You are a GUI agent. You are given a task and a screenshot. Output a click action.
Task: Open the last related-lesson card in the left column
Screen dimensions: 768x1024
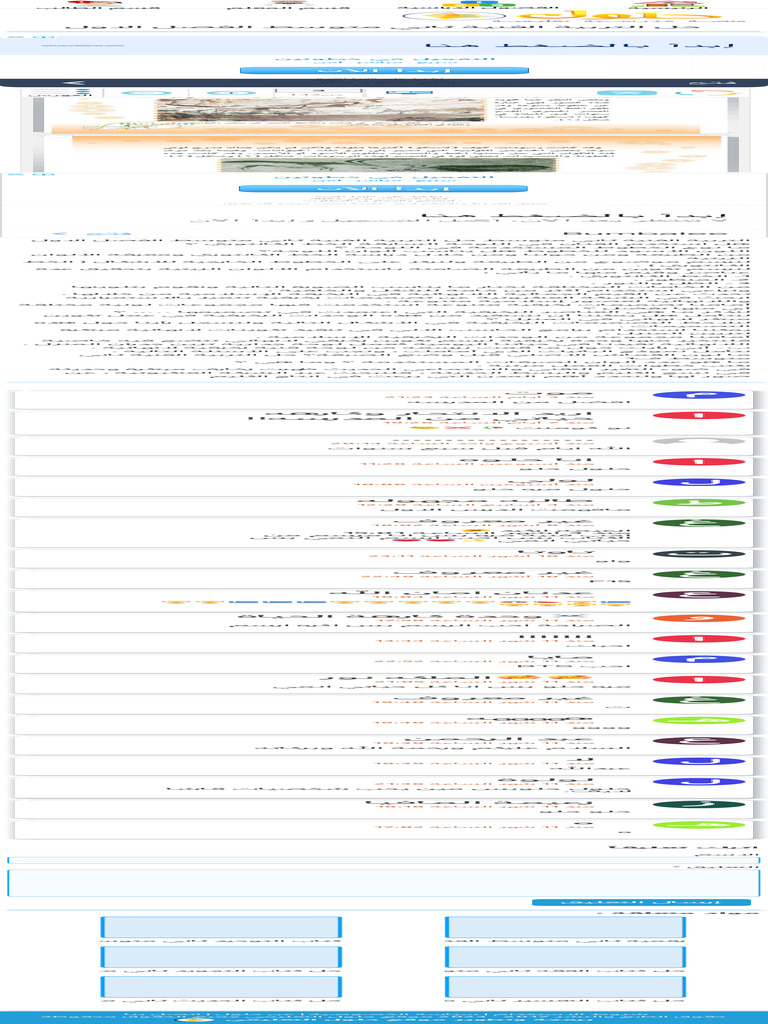[221, 987]
